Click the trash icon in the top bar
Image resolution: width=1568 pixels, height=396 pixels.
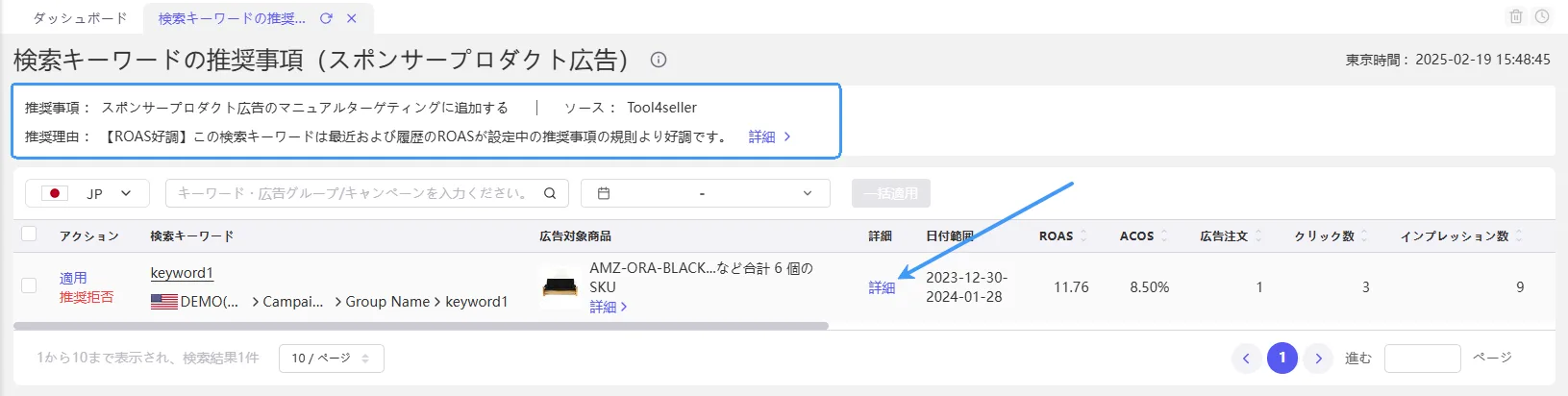[x=1516, y=16]
